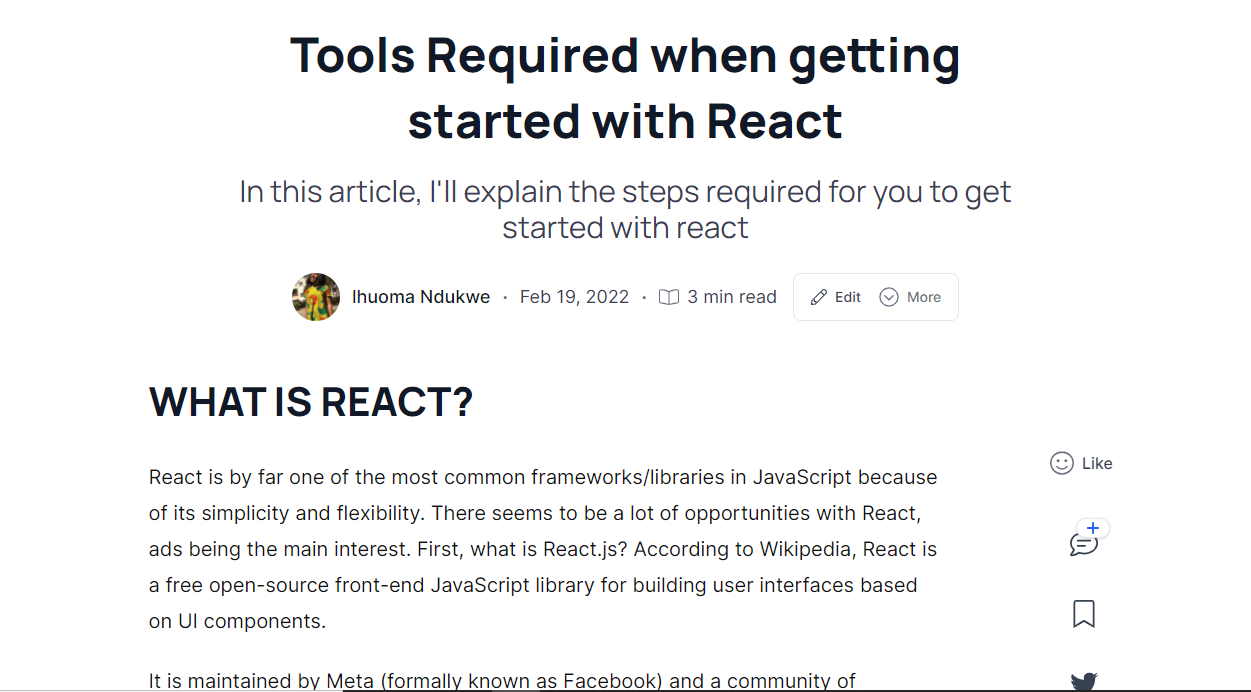Click the circled chevron icon beside More
1251x692 pixels.
coord(889,297)
